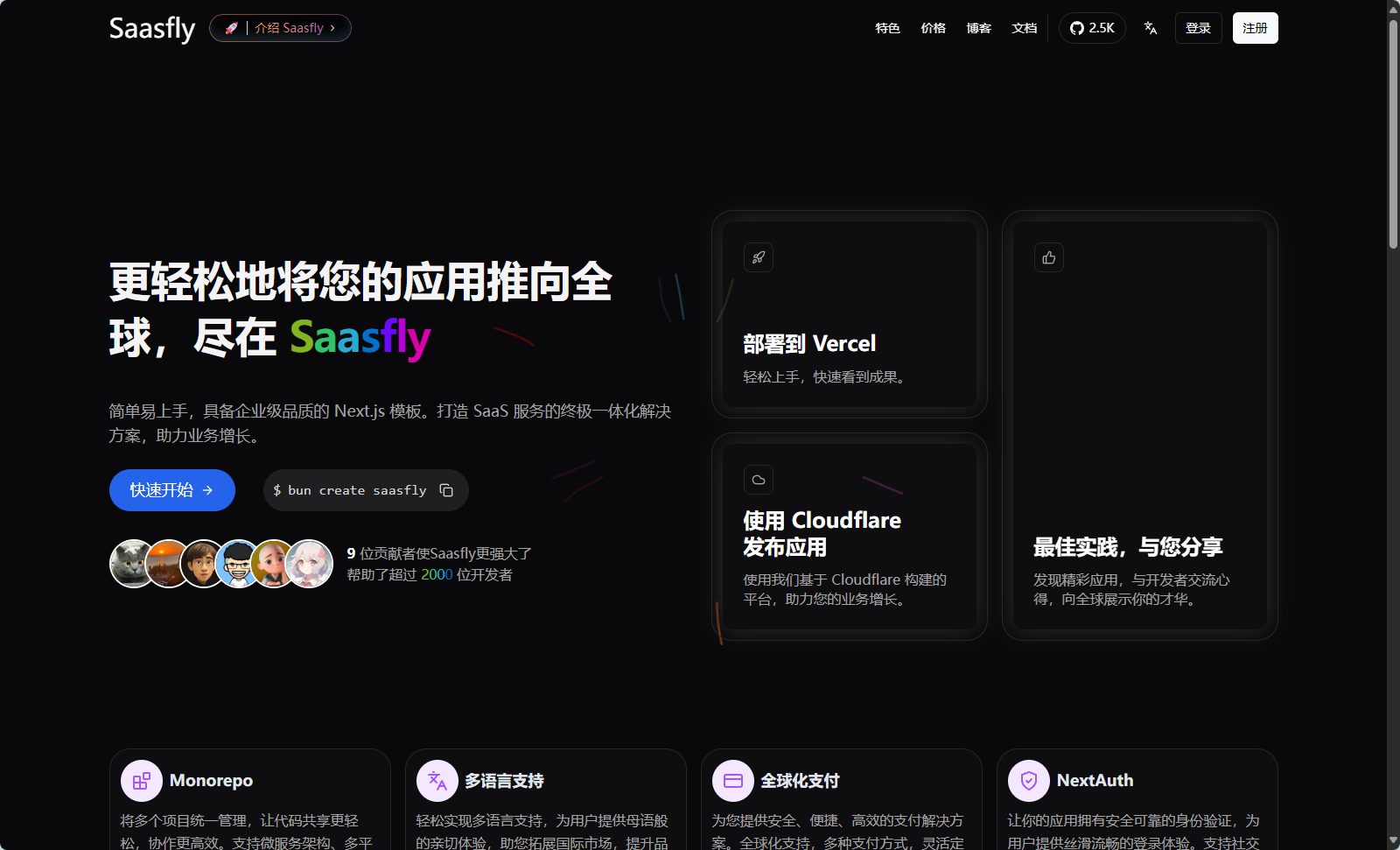The width and height of the screenshot is (1400, 850).
Task: Click the 2000 developers count text
Action: (437, 575)
